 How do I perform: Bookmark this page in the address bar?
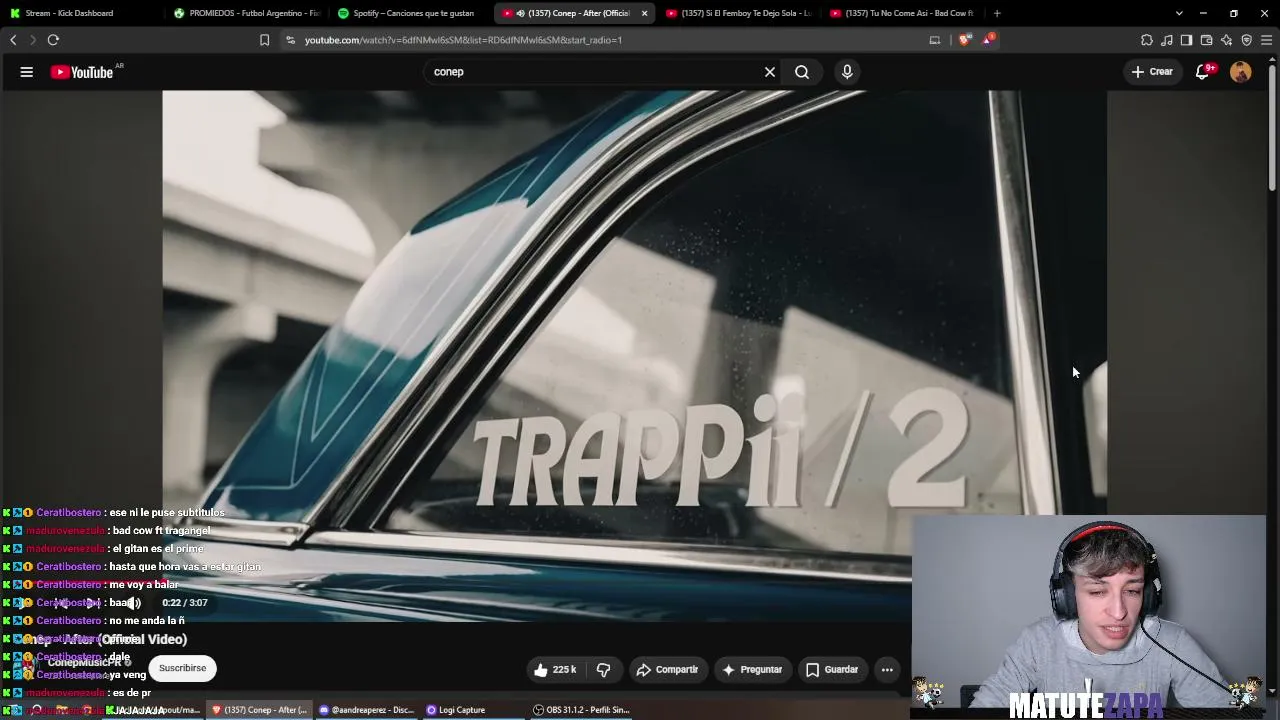264,40
